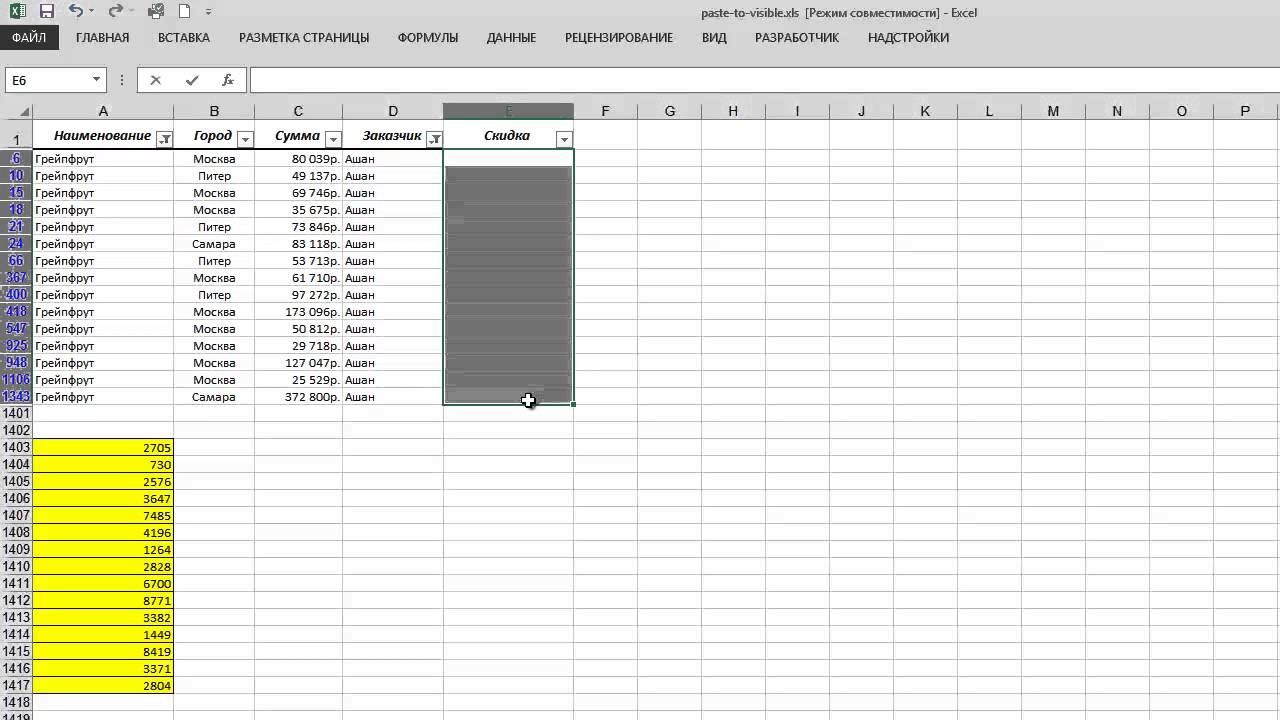Select yellow cell with value 730
This screenshot has height=720, width=1280.
pos(103,464)
